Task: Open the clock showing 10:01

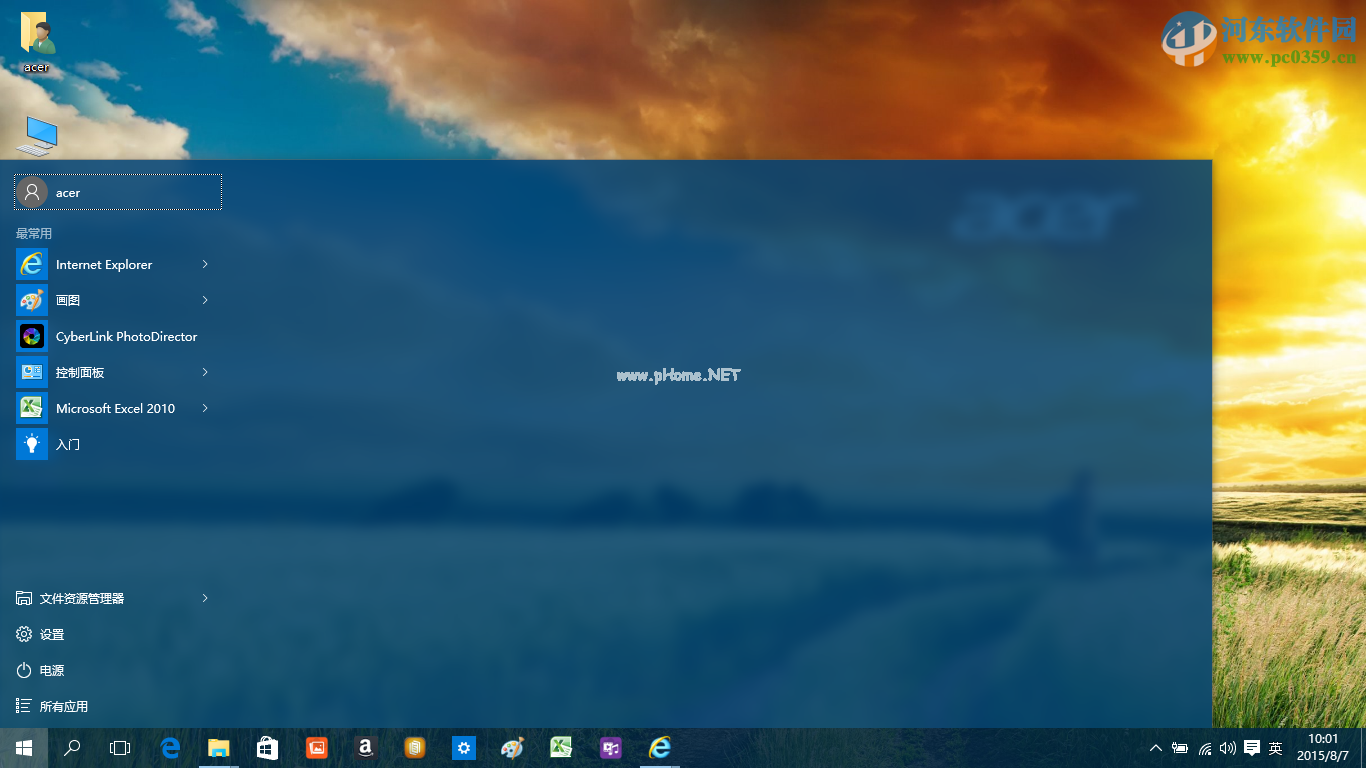Action: [x=1323, y=748]
